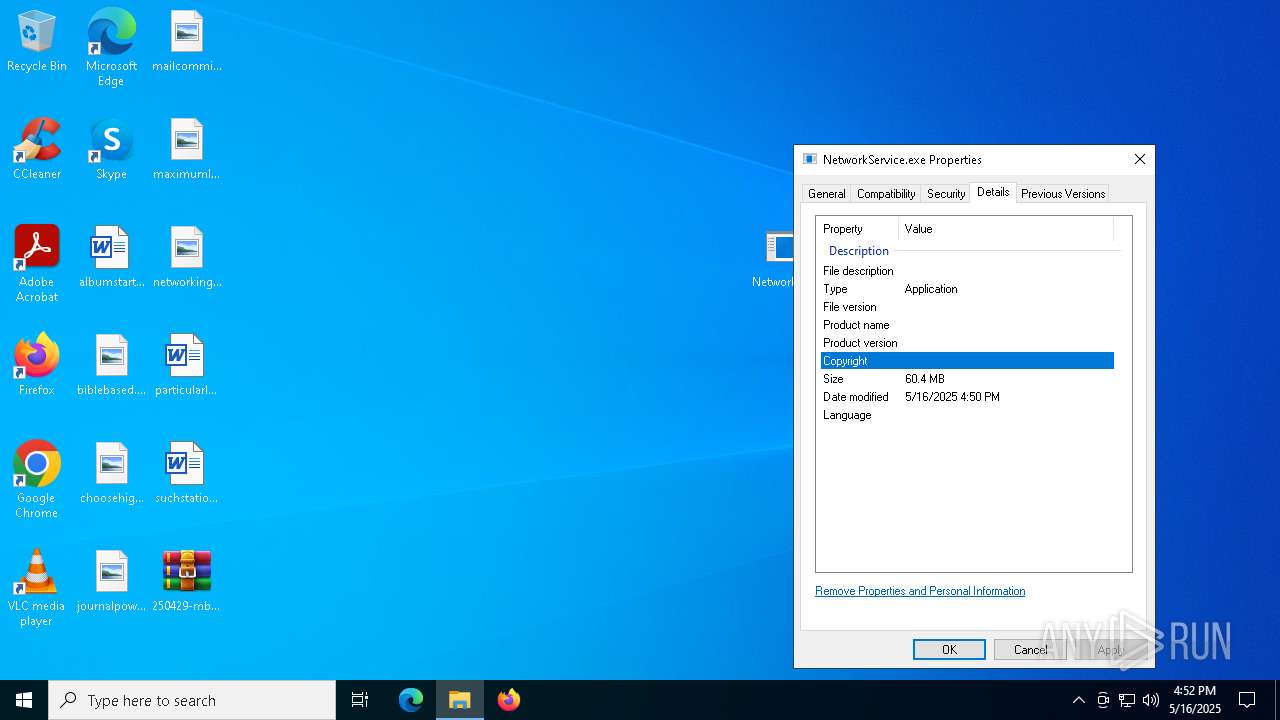1280x720 pixels.
Task: Select the 250429-mb... WinRAR archive
Action: coord(187,582)
